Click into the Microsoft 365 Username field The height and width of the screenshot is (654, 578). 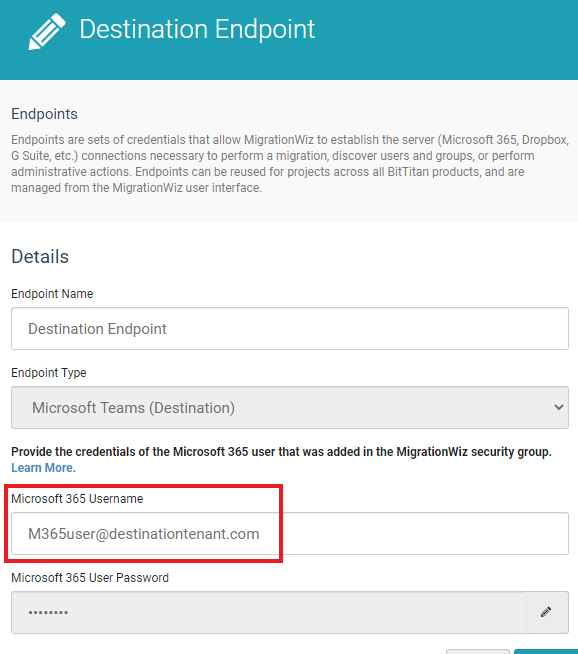pos(290,533)
